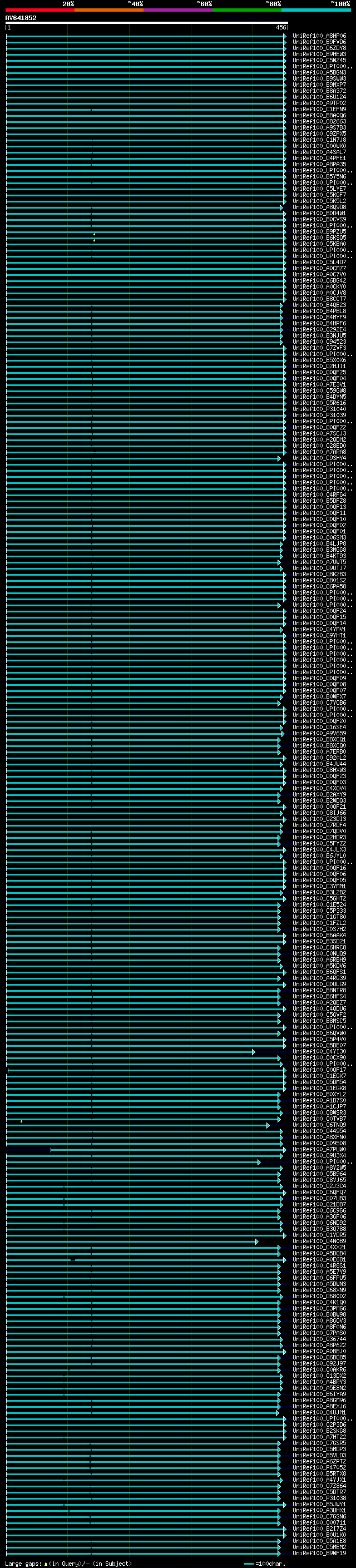Click the alignment bar for UniRef100_Q4YI30
This screenshot has width=356, height=1568.
tap(130, 1052)
